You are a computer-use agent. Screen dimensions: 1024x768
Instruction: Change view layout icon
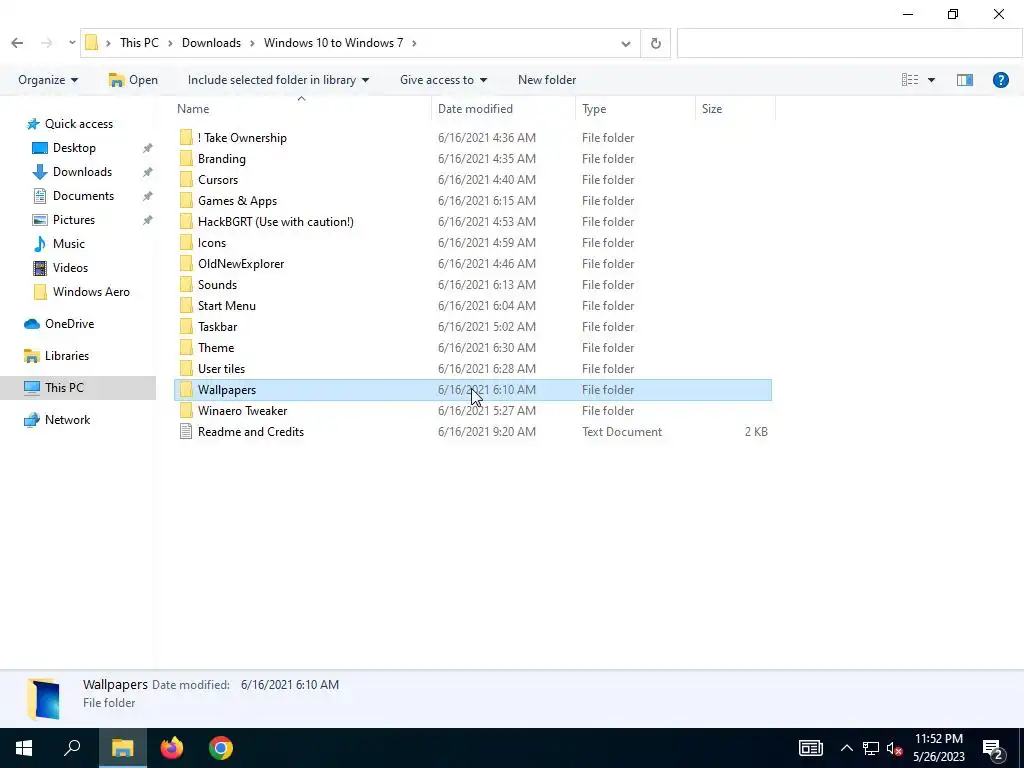click(x=910, y=80)
